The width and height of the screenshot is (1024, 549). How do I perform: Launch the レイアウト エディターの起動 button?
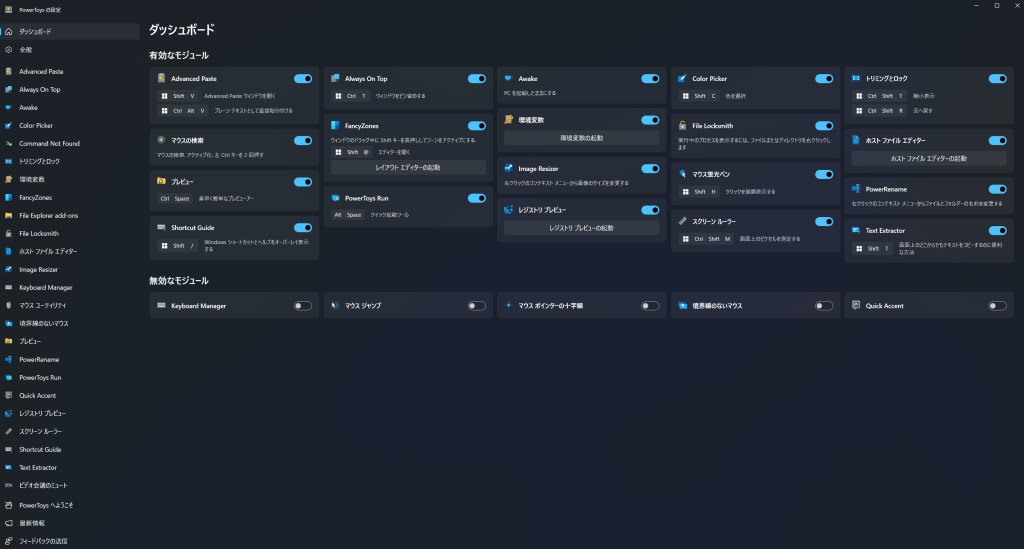click(408, 168)
